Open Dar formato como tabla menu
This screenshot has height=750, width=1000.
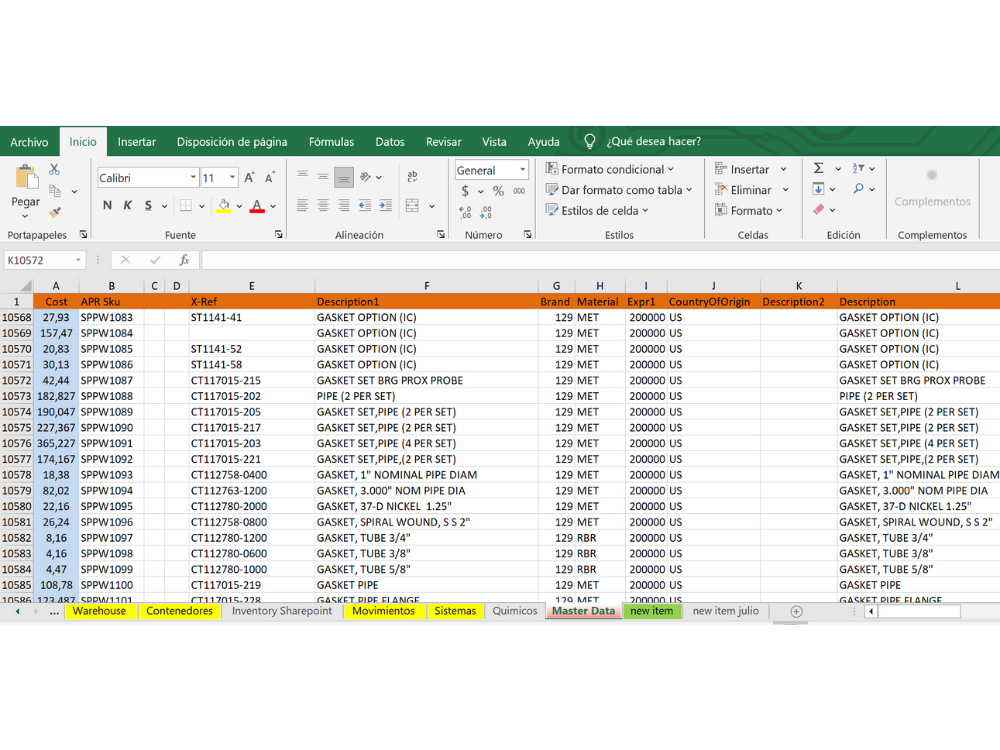619,190
